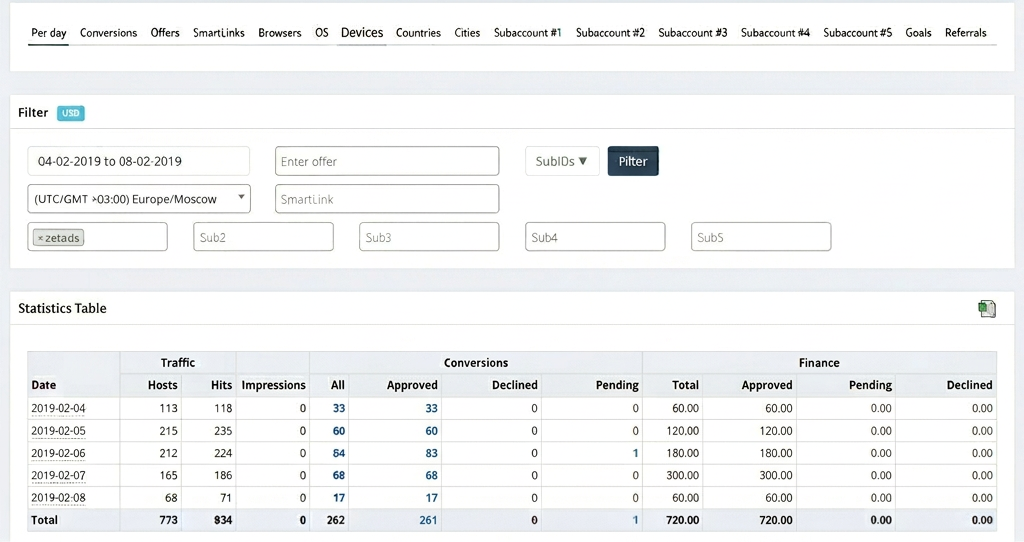Image resolution: width=1024 pixels, height=542 pixels.
Task: Click into the Sub4 field
Action: pos(595,237)
